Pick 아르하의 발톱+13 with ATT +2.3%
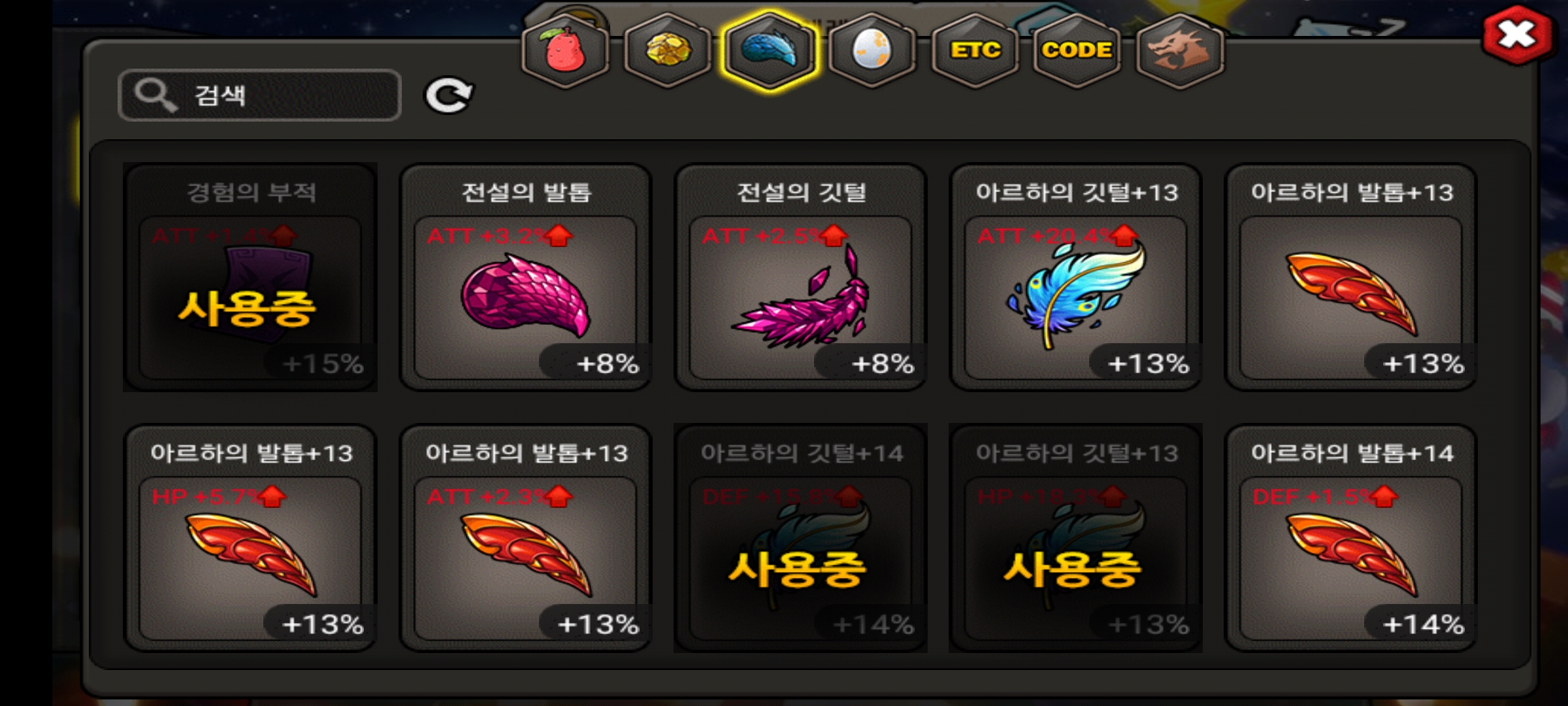Screen dimensions: 1568x706 pos(526,538)
